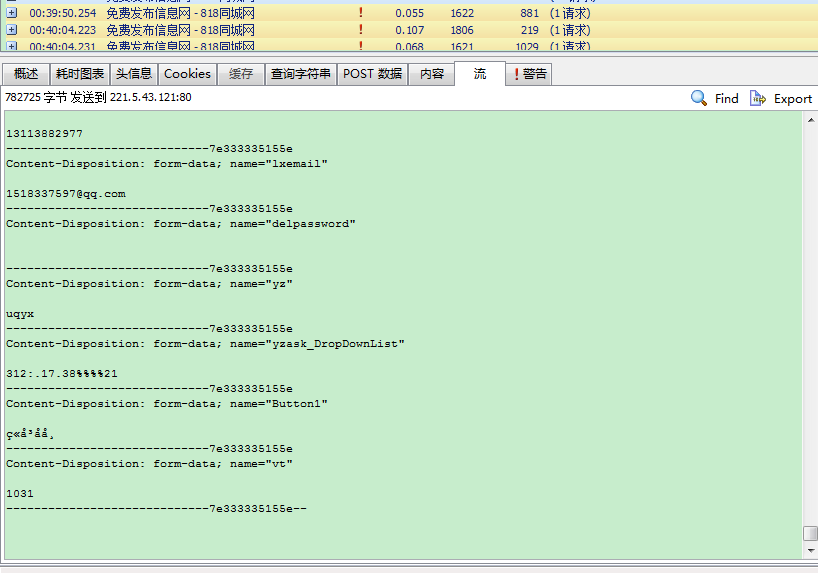
Task: Click the 1622 sent bytes value
Action: (x=462, y=13)
